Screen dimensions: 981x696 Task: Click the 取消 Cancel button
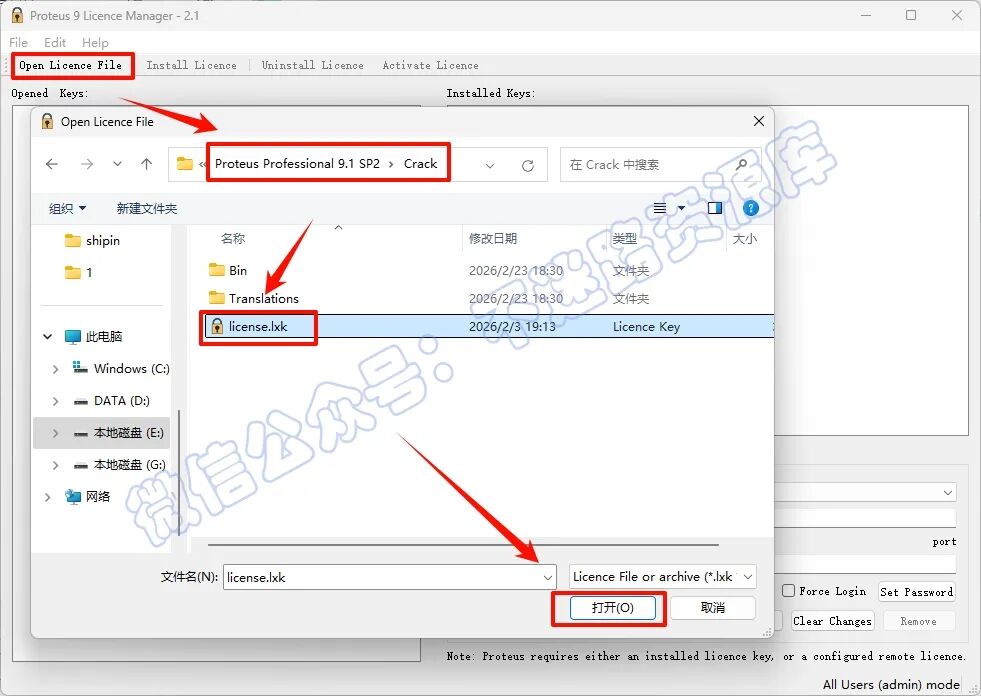[x=713, y=608]
